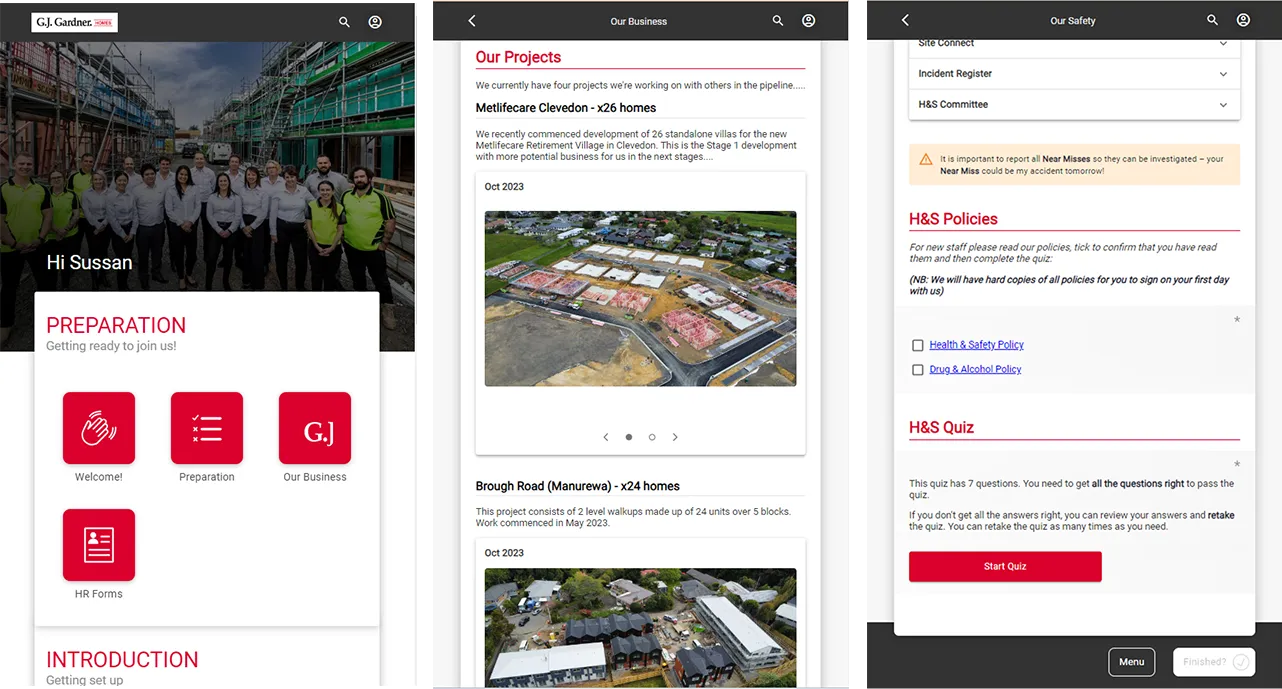
Task: Select second carousel dot under Metlifecare photo
Action: point(652,437)
